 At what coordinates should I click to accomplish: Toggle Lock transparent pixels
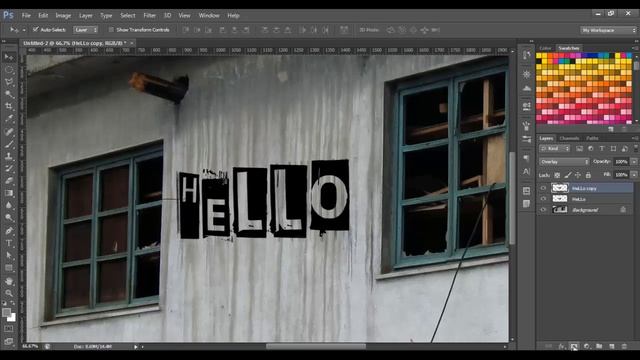557,175
